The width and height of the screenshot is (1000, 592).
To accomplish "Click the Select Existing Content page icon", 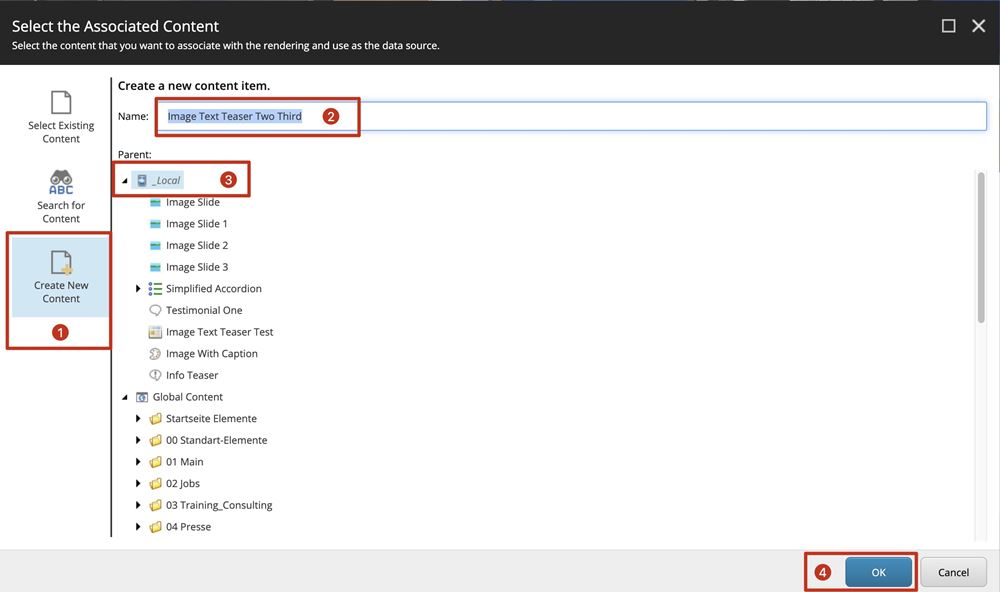I will pos(61,102).
